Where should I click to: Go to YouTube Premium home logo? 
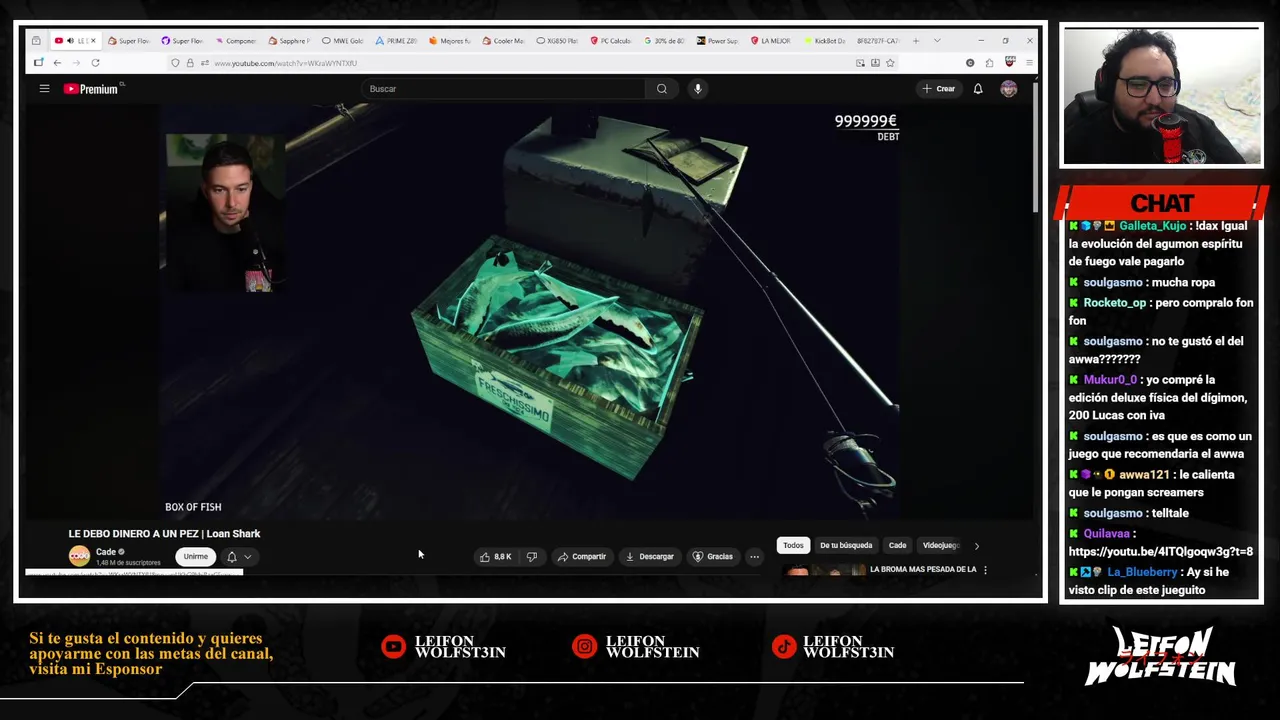tap(91, 89)
